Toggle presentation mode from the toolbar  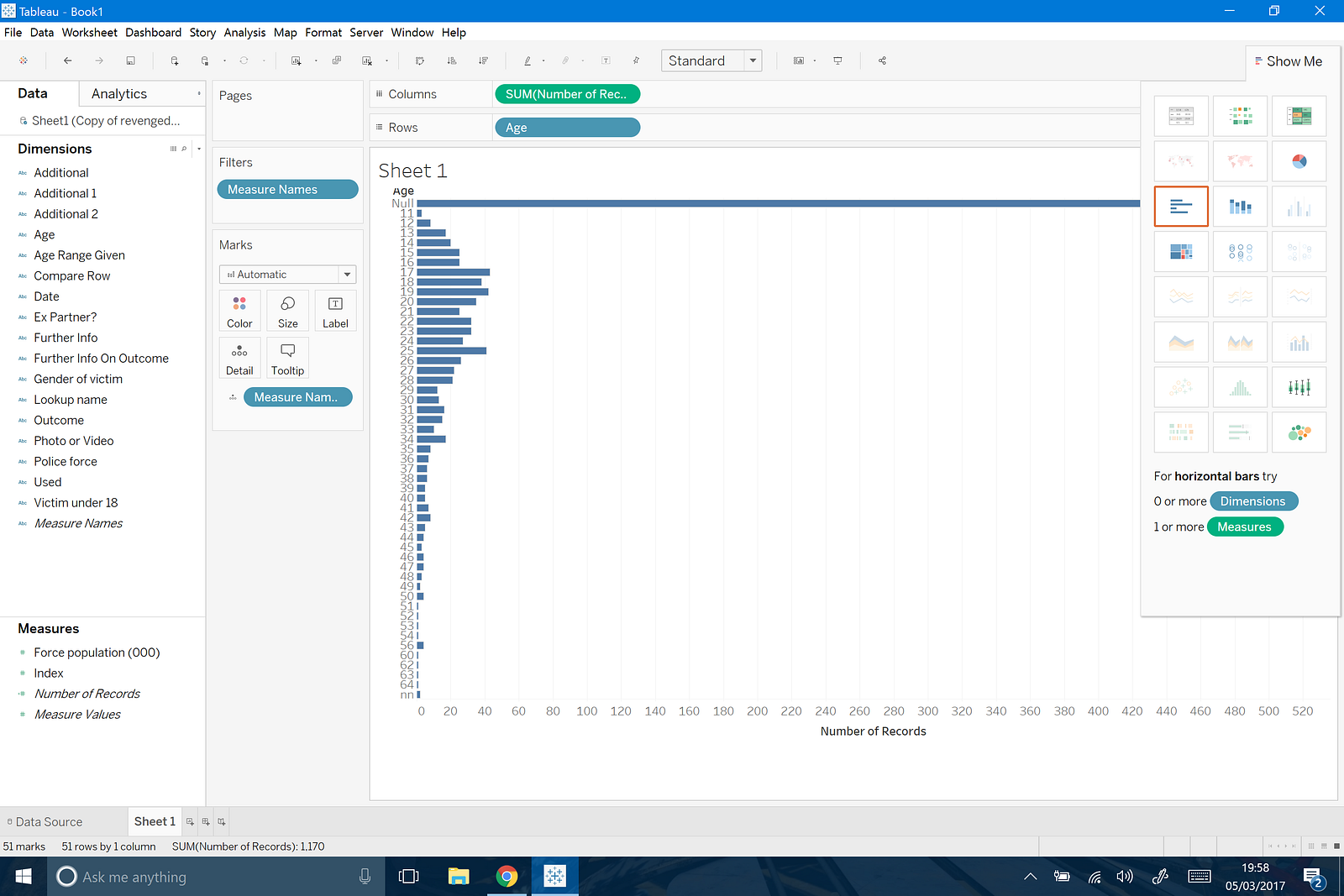(837, 60)
